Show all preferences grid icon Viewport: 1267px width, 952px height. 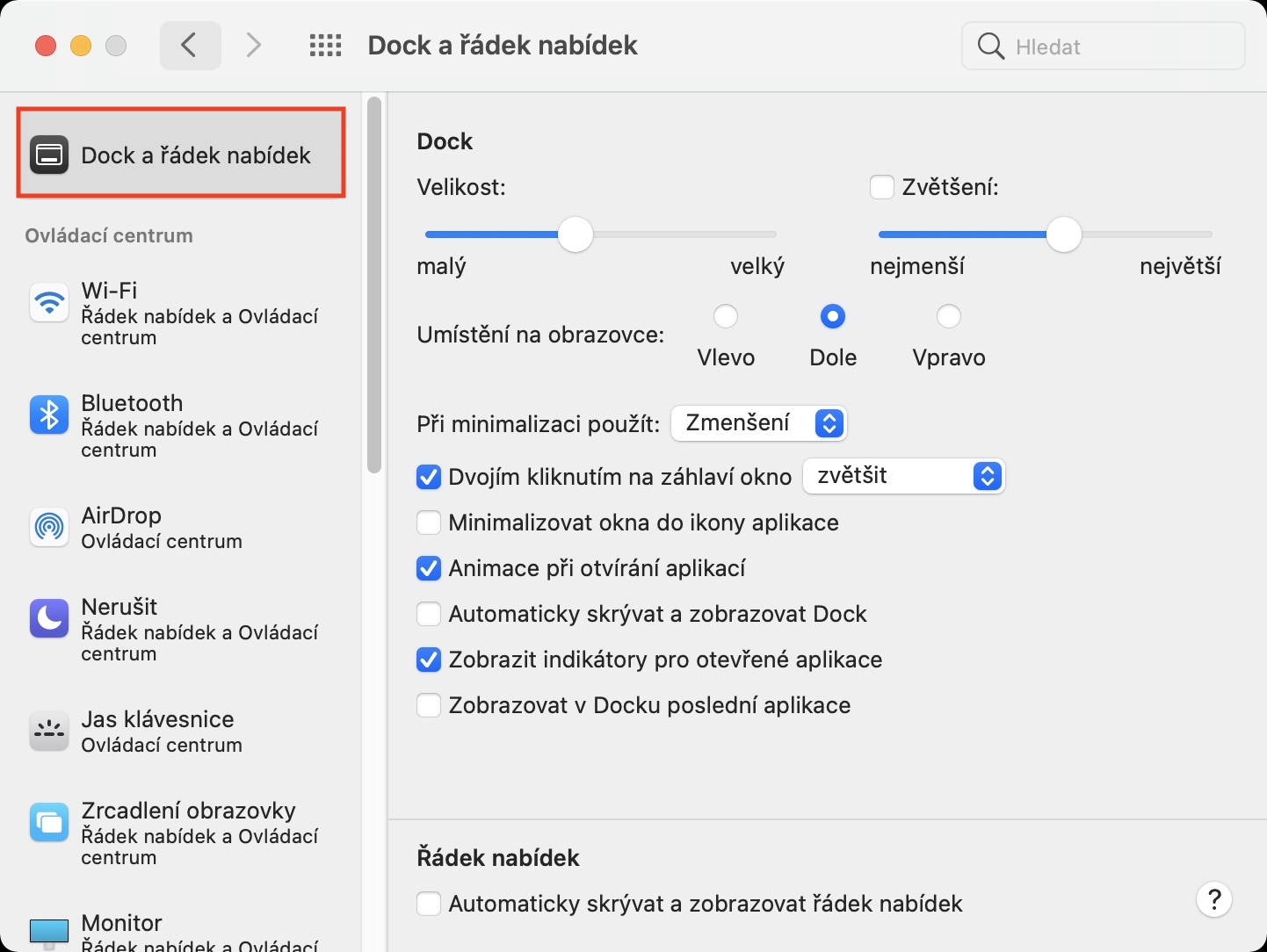click(325, 46)
